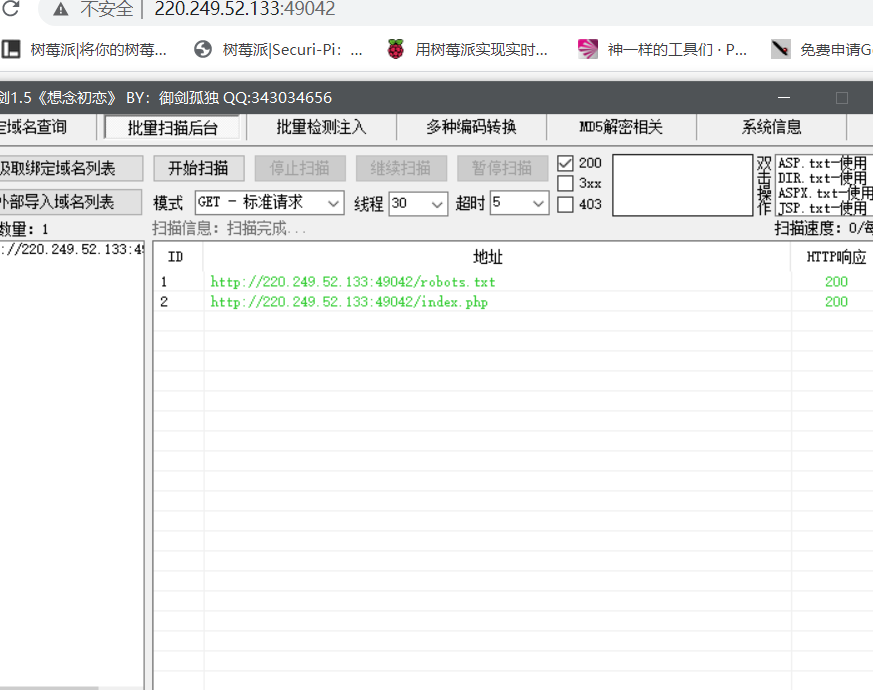Enable the 3xx response checkbox

tap(565, 184)
